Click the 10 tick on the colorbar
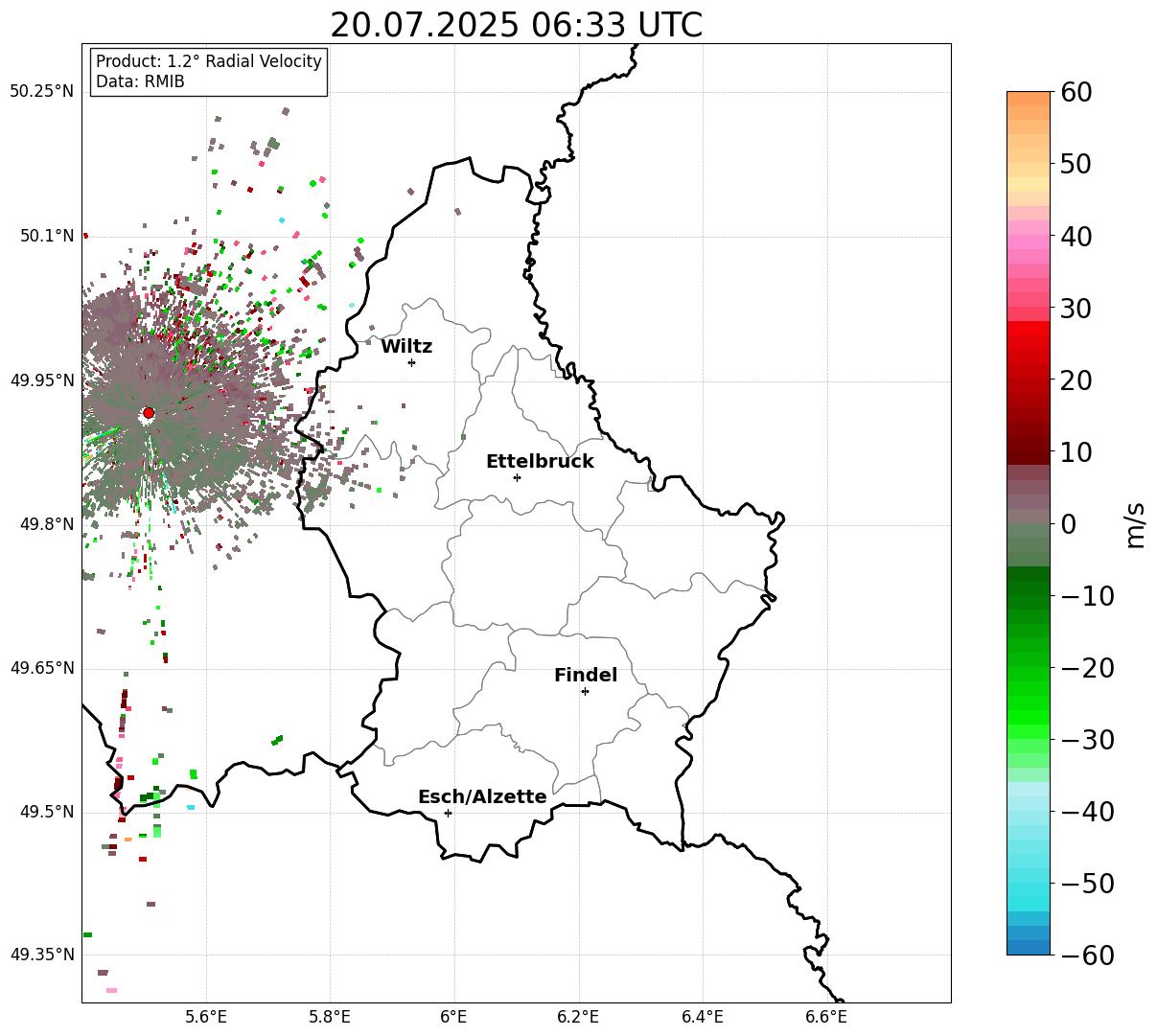The height and width of the screenshot is (1036, 1157). (1076, 452)
